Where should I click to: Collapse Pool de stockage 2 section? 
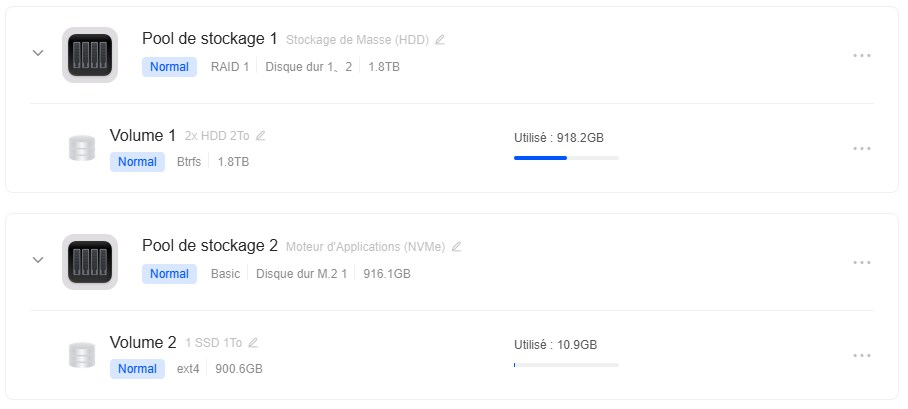[38, 260]
